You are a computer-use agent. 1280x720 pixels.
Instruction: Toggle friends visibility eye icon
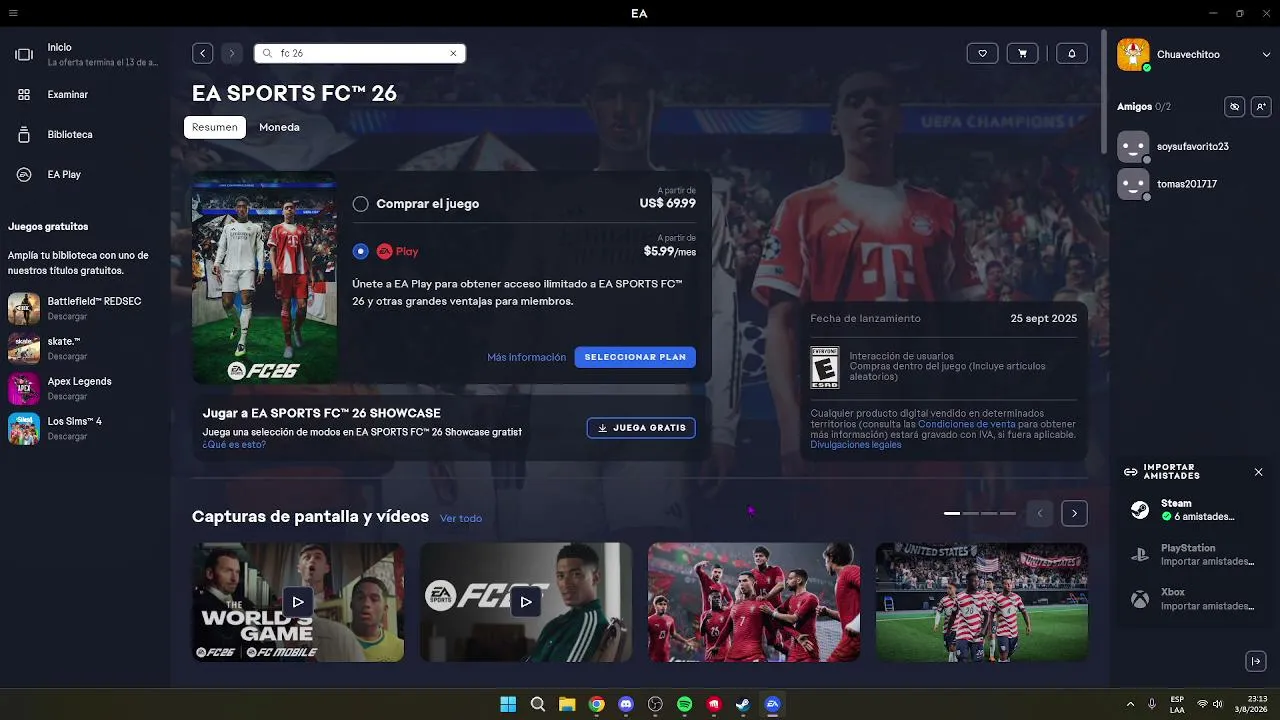point(1235,106)
